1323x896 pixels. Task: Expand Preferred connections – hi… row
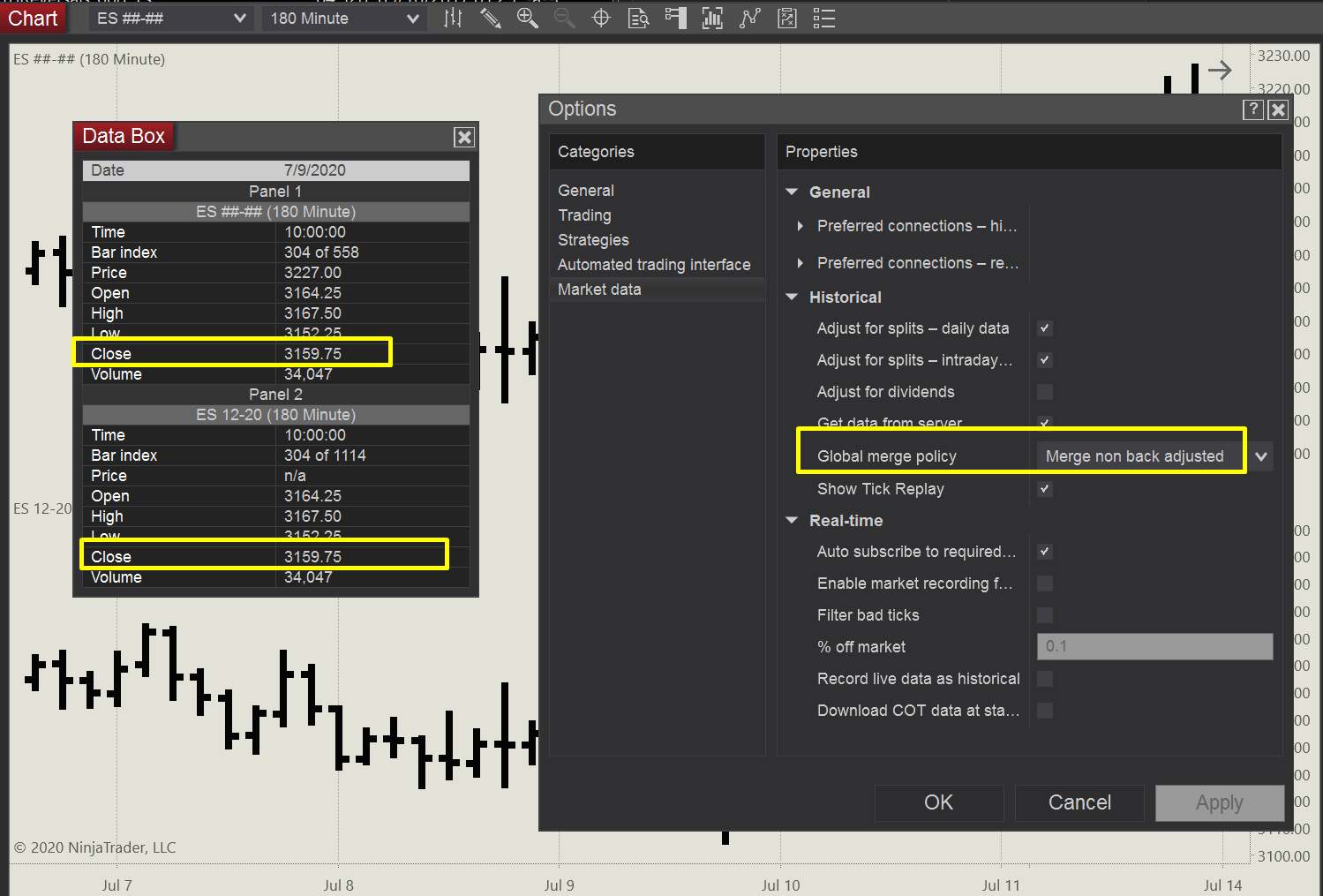[800, 226]
